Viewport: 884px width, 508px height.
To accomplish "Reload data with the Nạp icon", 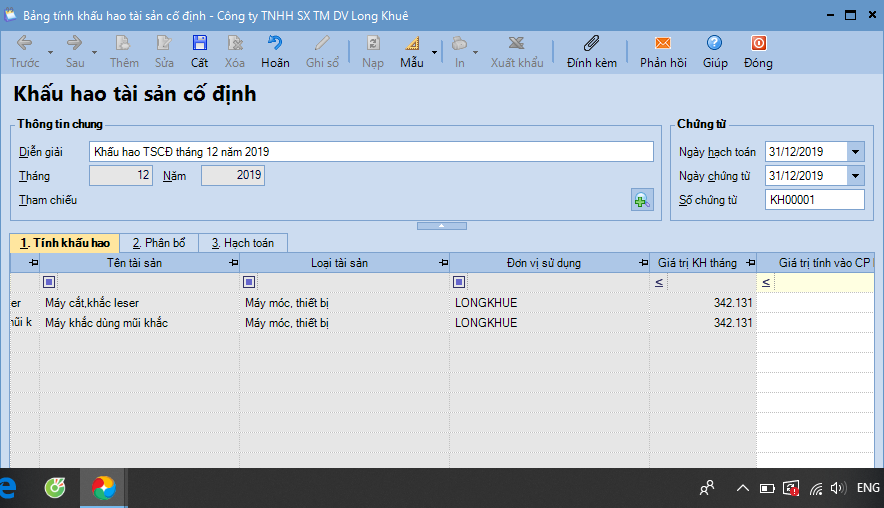I will click(x=373, y=43).
